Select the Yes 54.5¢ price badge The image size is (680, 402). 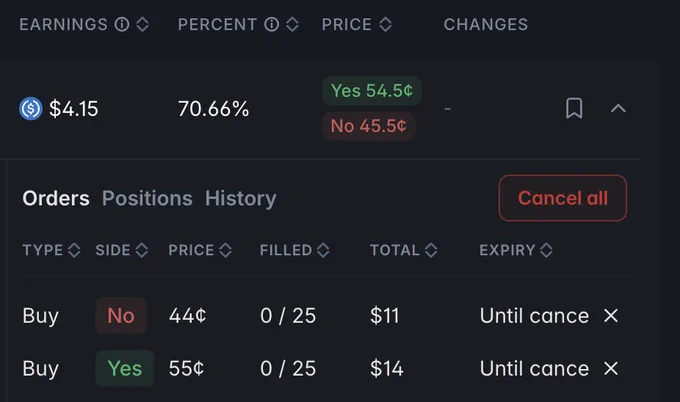pos(372,91)
